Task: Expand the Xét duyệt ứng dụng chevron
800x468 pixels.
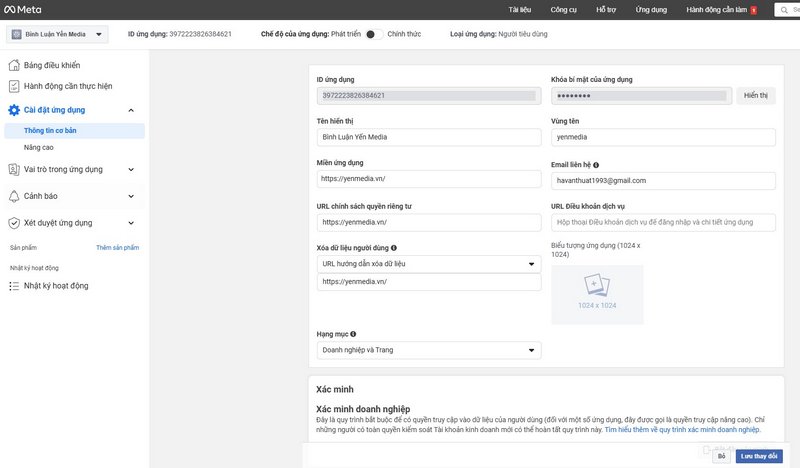Action: click(131, 223)
